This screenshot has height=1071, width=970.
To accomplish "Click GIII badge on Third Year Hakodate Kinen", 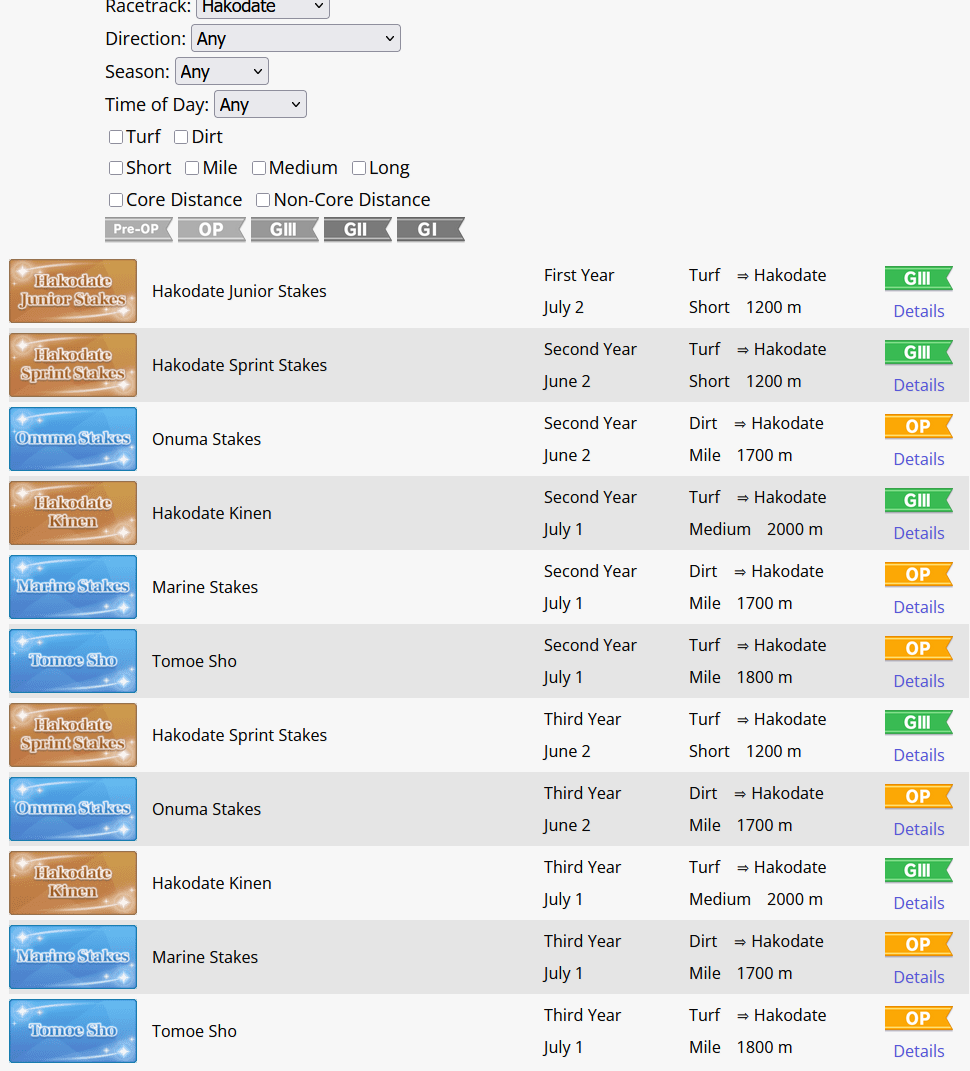I will coord(919,870).
